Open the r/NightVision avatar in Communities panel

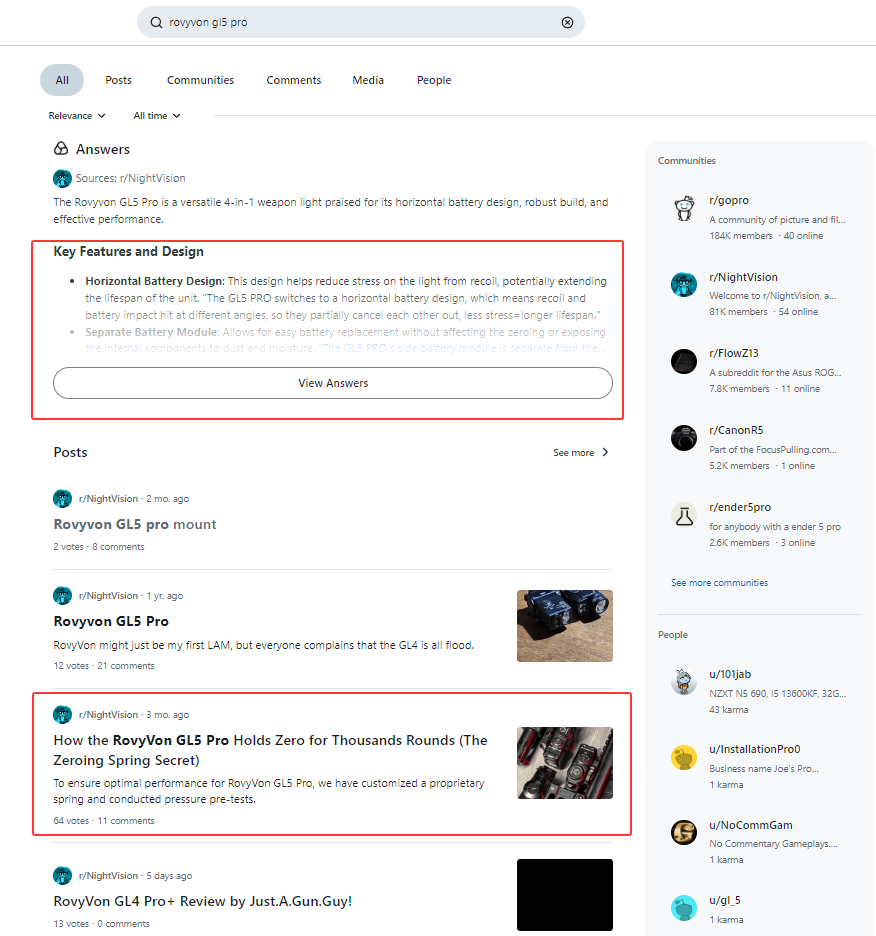pyautogui.click(x=684, y=285)
